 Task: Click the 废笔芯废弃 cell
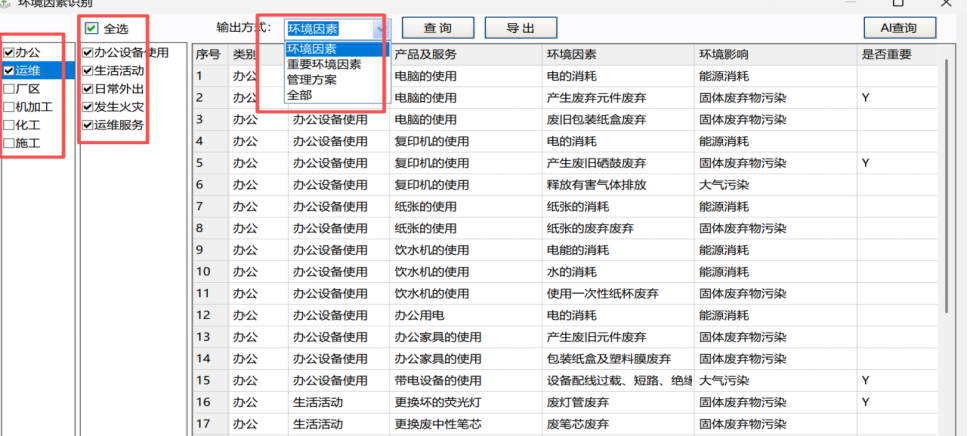[618, 424]
